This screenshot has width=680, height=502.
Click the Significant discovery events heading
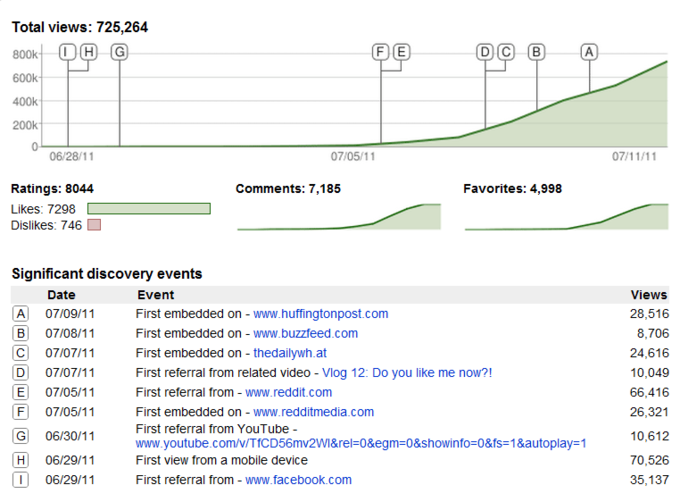coord(107,274)
